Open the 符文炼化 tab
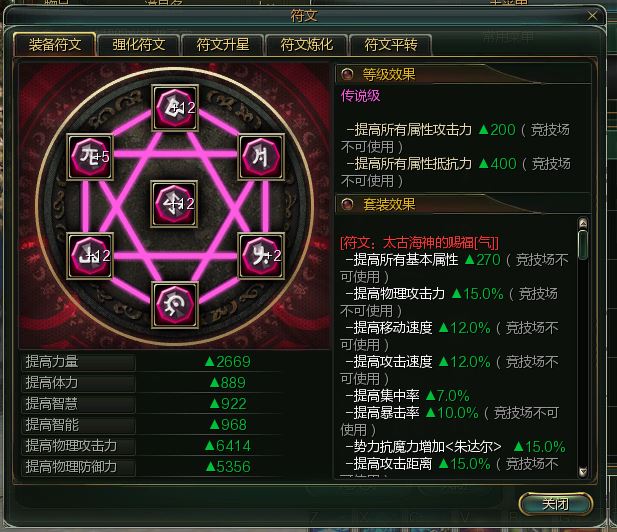The height and width of the screenshot is (532, 617). tap(307, 44)
